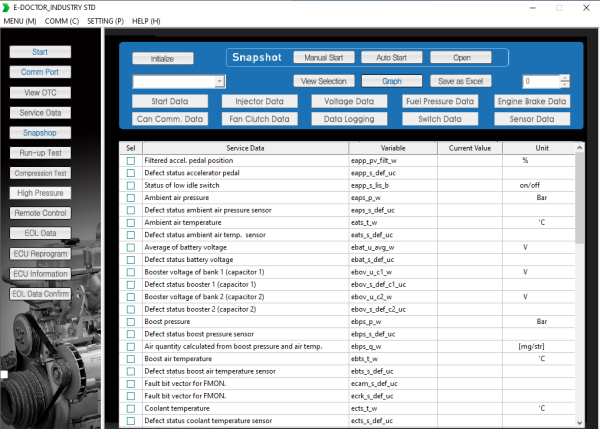Open the COMM (C) menu

pyautogui.click(x=62, y=21)
